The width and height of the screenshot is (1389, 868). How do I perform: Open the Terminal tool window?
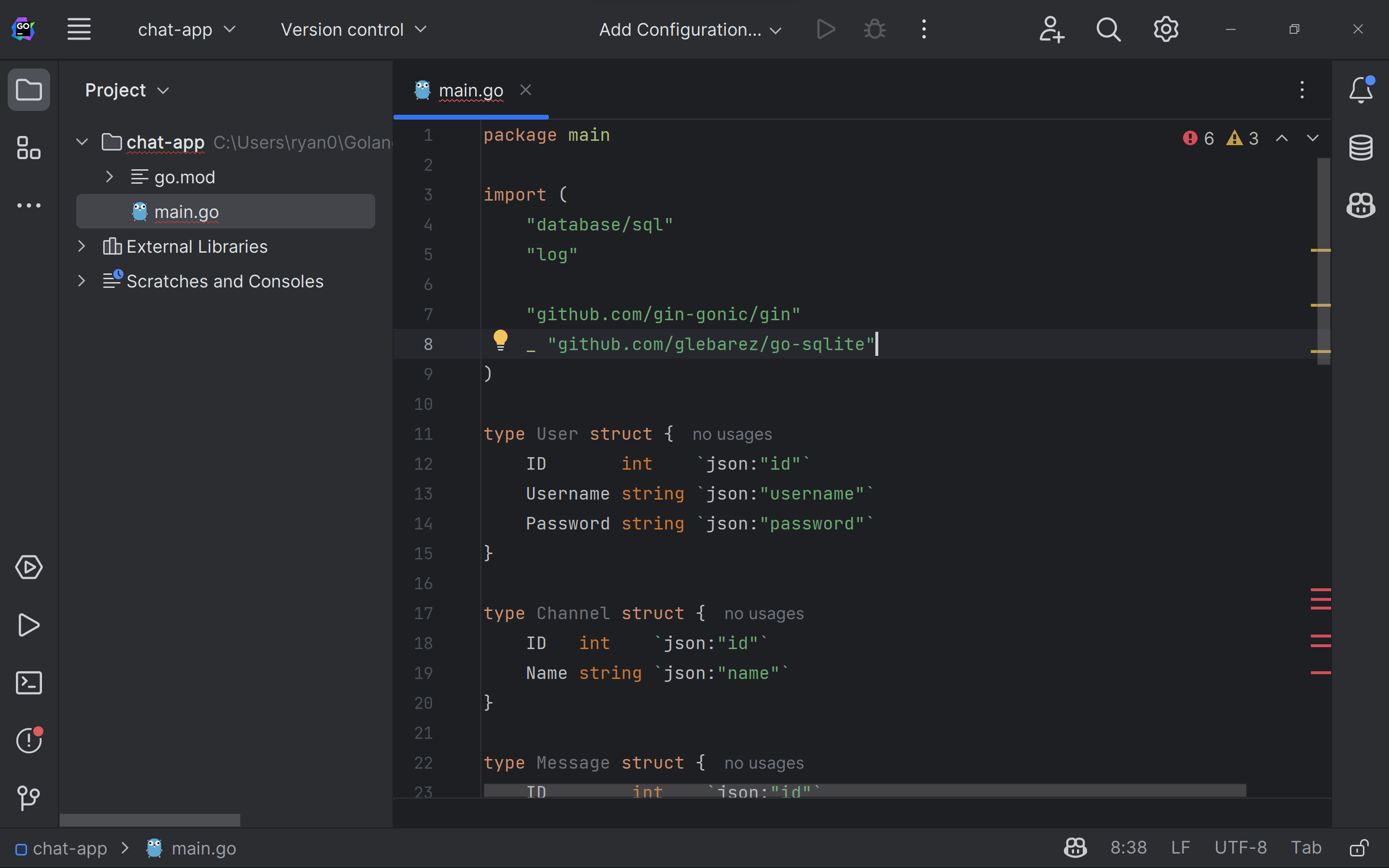click(29, 682)
